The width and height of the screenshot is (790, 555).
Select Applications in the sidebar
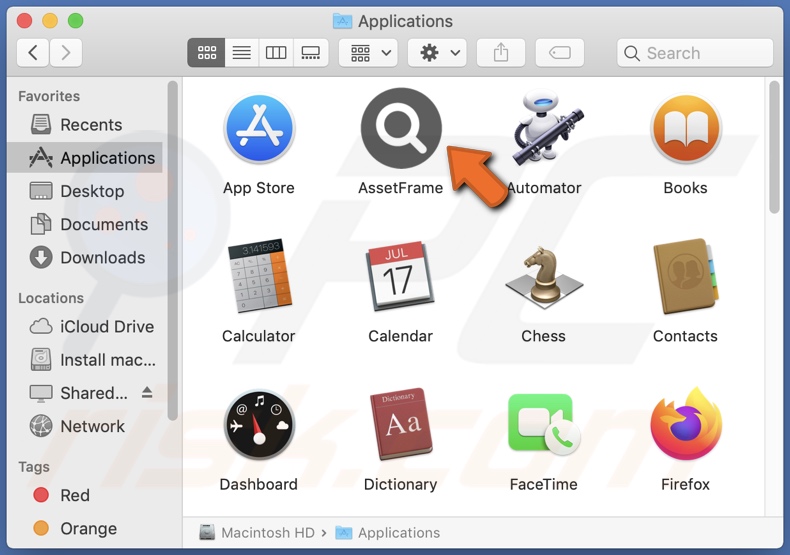coord(85,158)
